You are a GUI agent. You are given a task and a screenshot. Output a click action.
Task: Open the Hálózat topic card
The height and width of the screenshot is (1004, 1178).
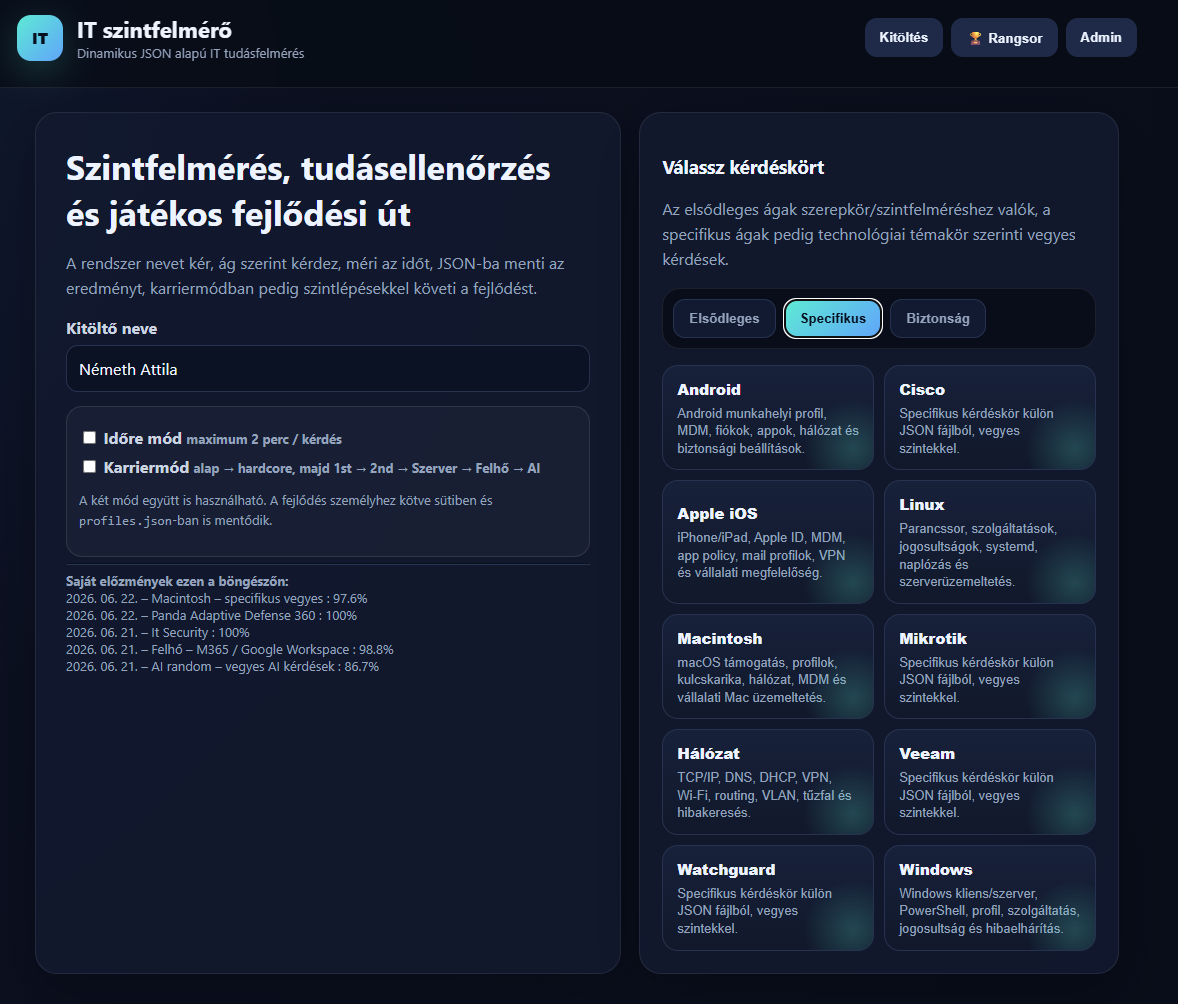(768, 782)
